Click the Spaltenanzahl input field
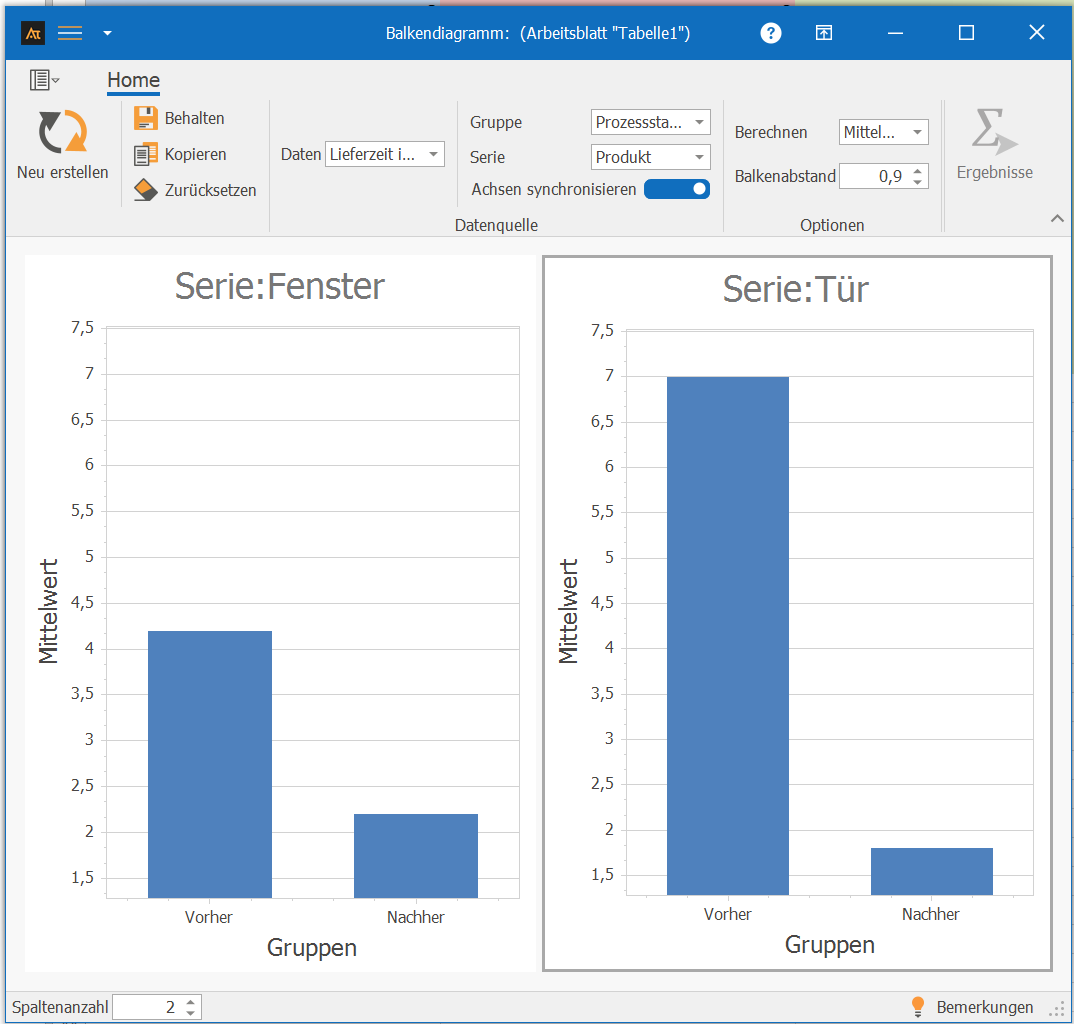 [147, 1007]
